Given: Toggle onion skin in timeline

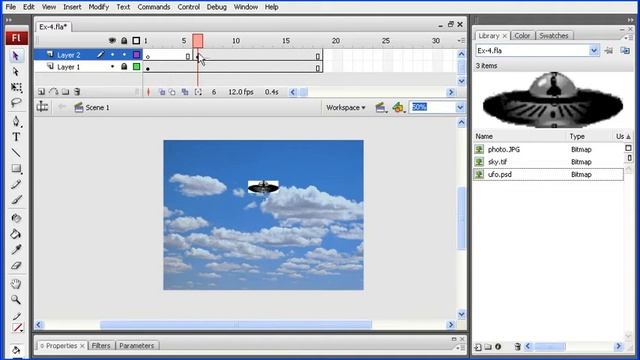Looking at the screenshot, I should click(162, 92).
